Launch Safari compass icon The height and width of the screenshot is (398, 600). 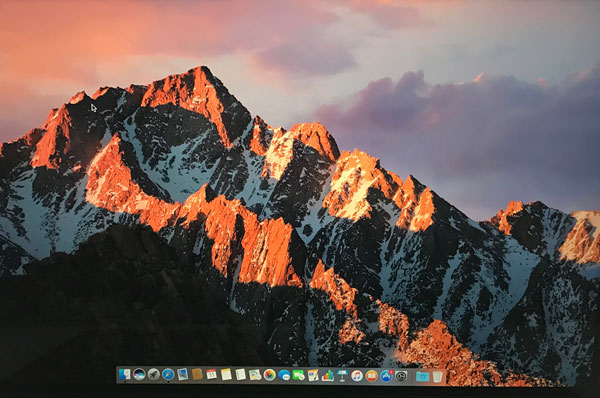pyautogui.click(x=168, y=374)
